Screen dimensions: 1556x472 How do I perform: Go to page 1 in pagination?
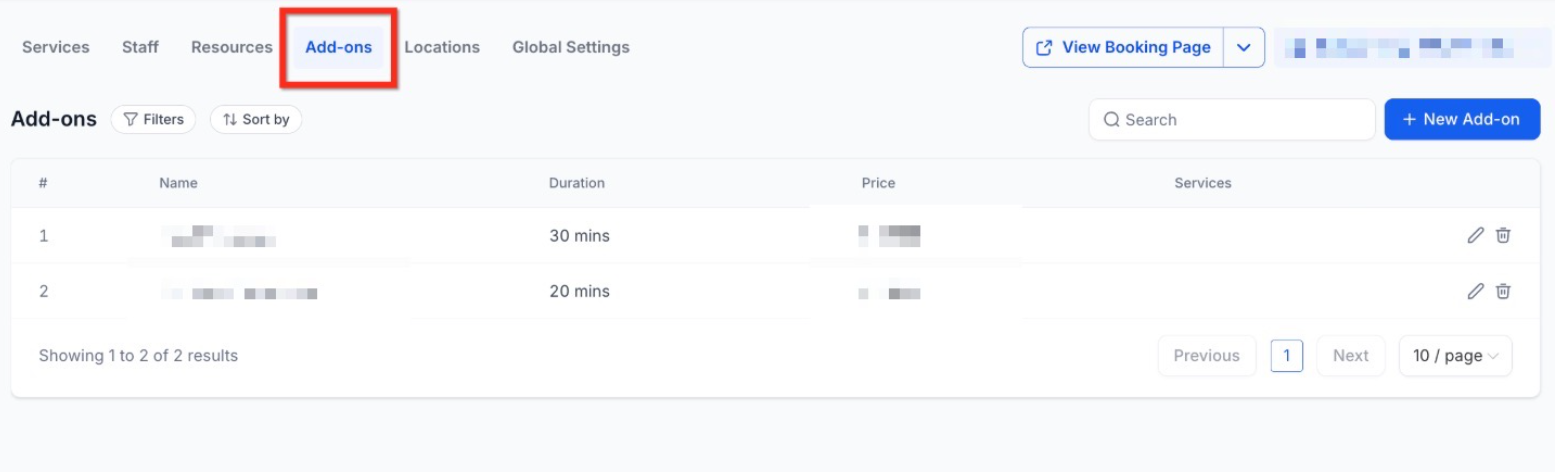point(1287,356)
